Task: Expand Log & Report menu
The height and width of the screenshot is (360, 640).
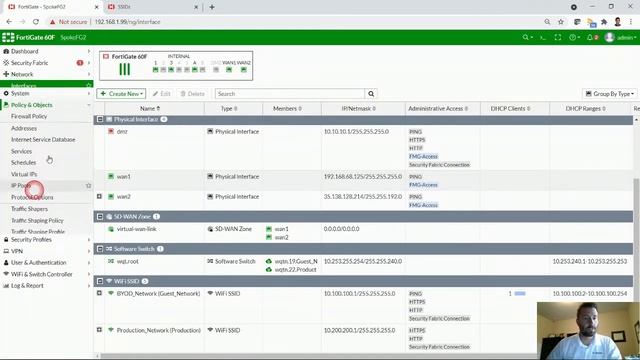Action: tap(47, 286)
